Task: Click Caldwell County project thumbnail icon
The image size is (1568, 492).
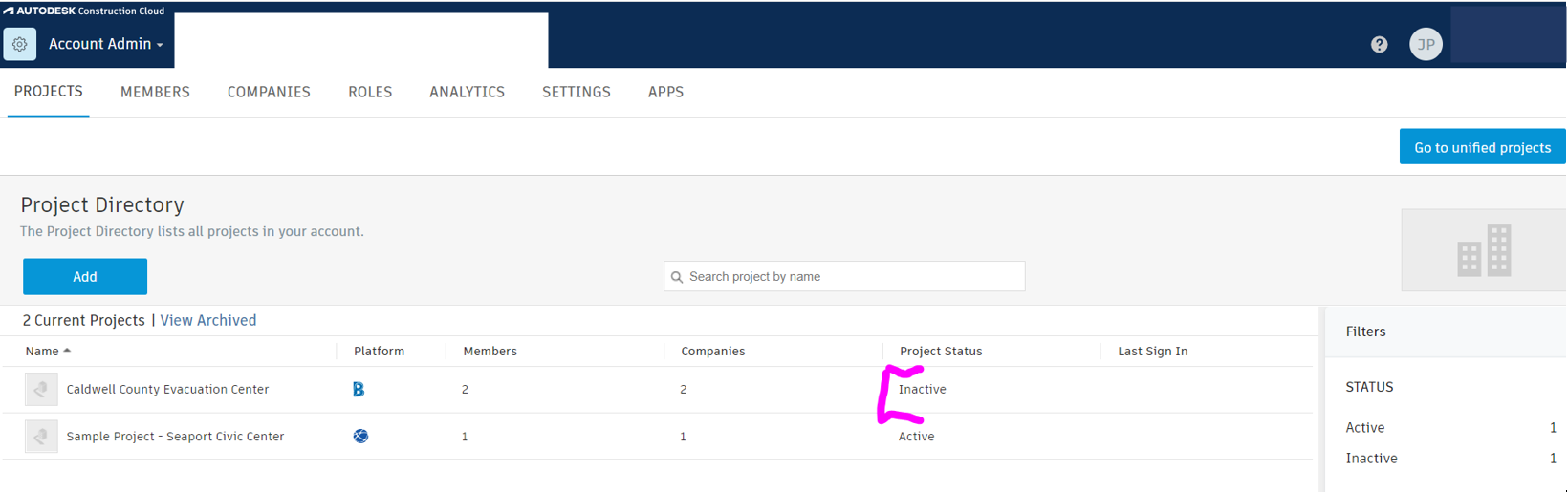Action: (x=41, y=389)
